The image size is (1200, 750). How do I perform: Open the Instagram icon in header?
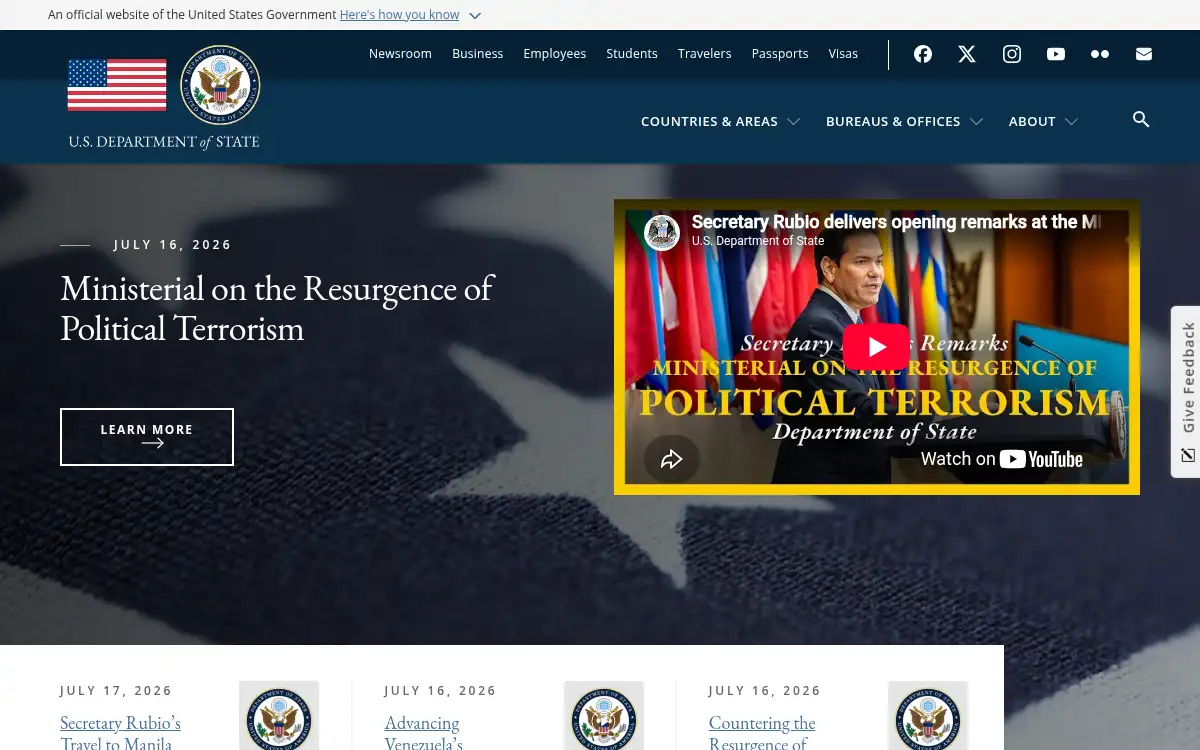(x=1012, y=54)
